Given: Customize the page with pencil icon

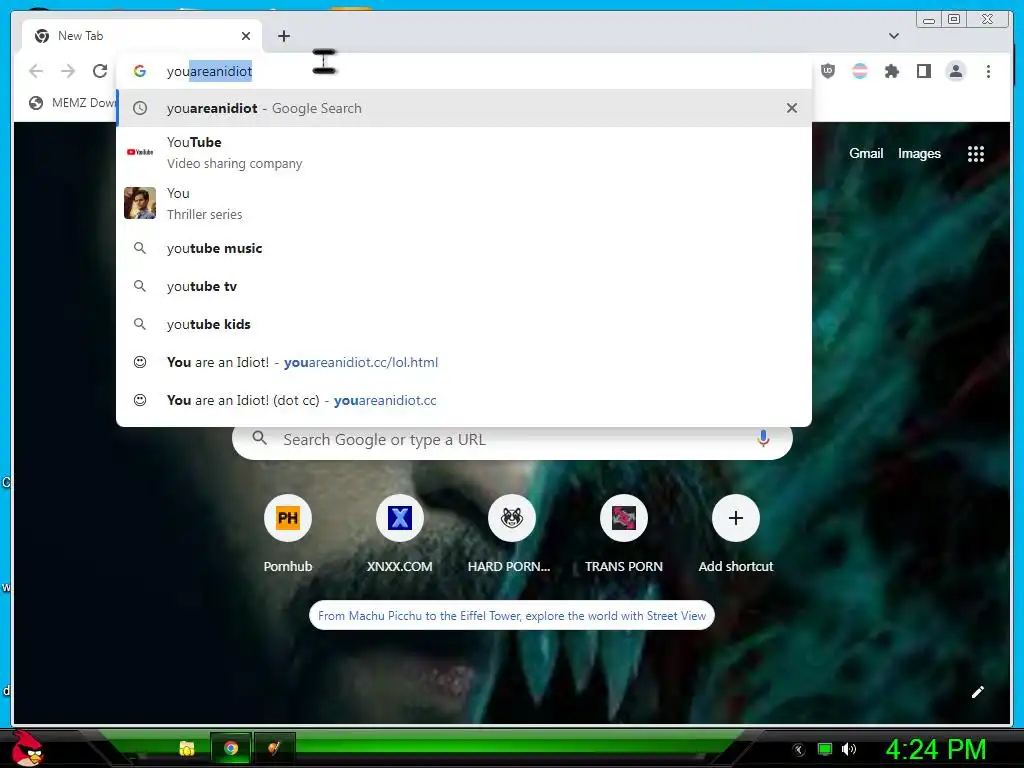Looking at the screenshot, I should click(x=978, y=692).
